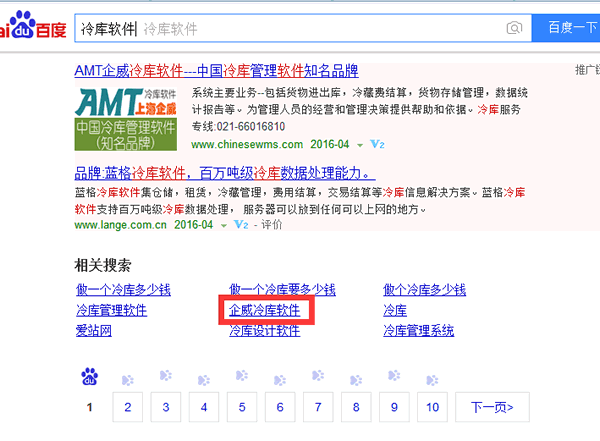
Task: Select related search 企威冷库软件
Action: pyautogui.click(x=264, y=310)
